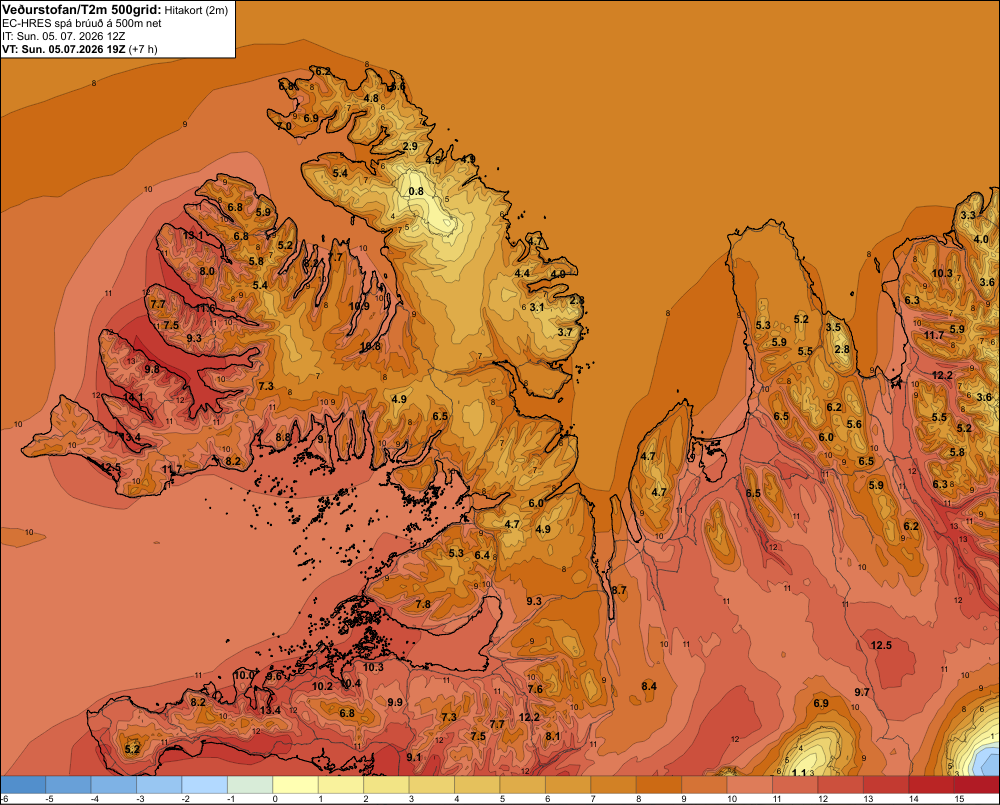
Task: Click the Veðurstofan/T2m 500grid title text
Action: click(81, 9)
